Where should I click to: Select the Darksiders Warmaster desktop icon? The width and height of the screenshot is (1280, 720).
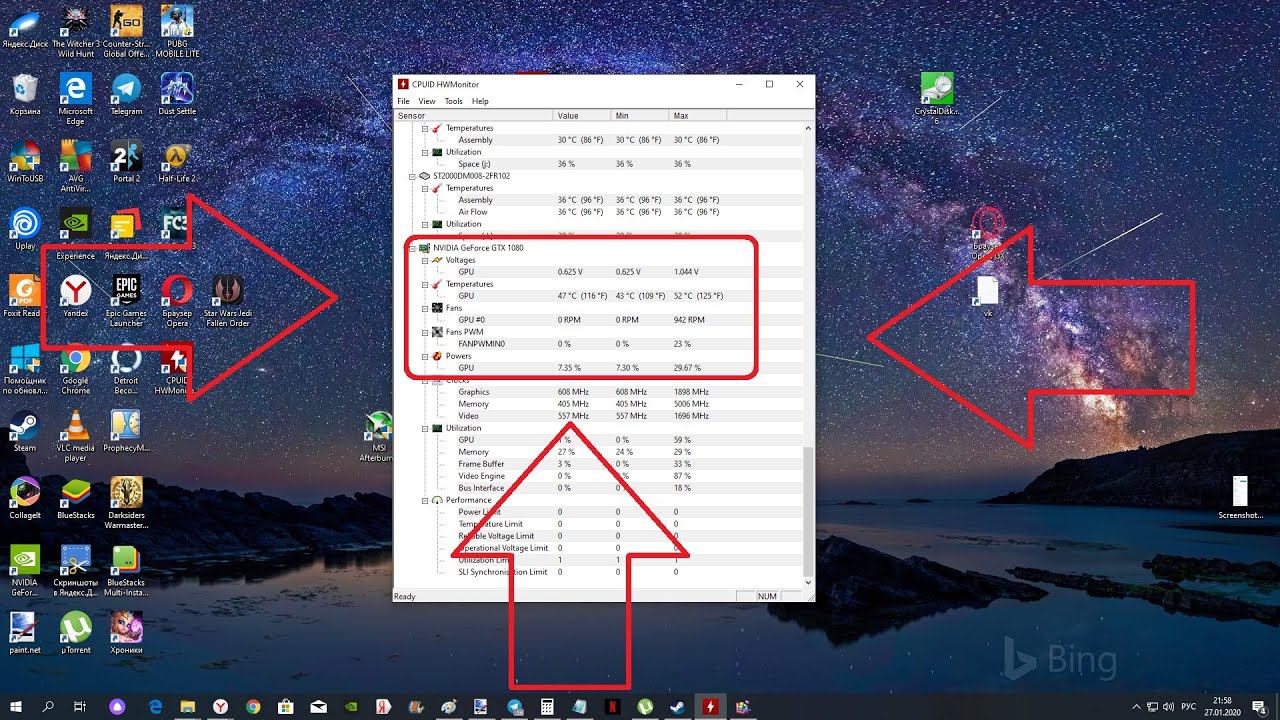coord(126,503)
